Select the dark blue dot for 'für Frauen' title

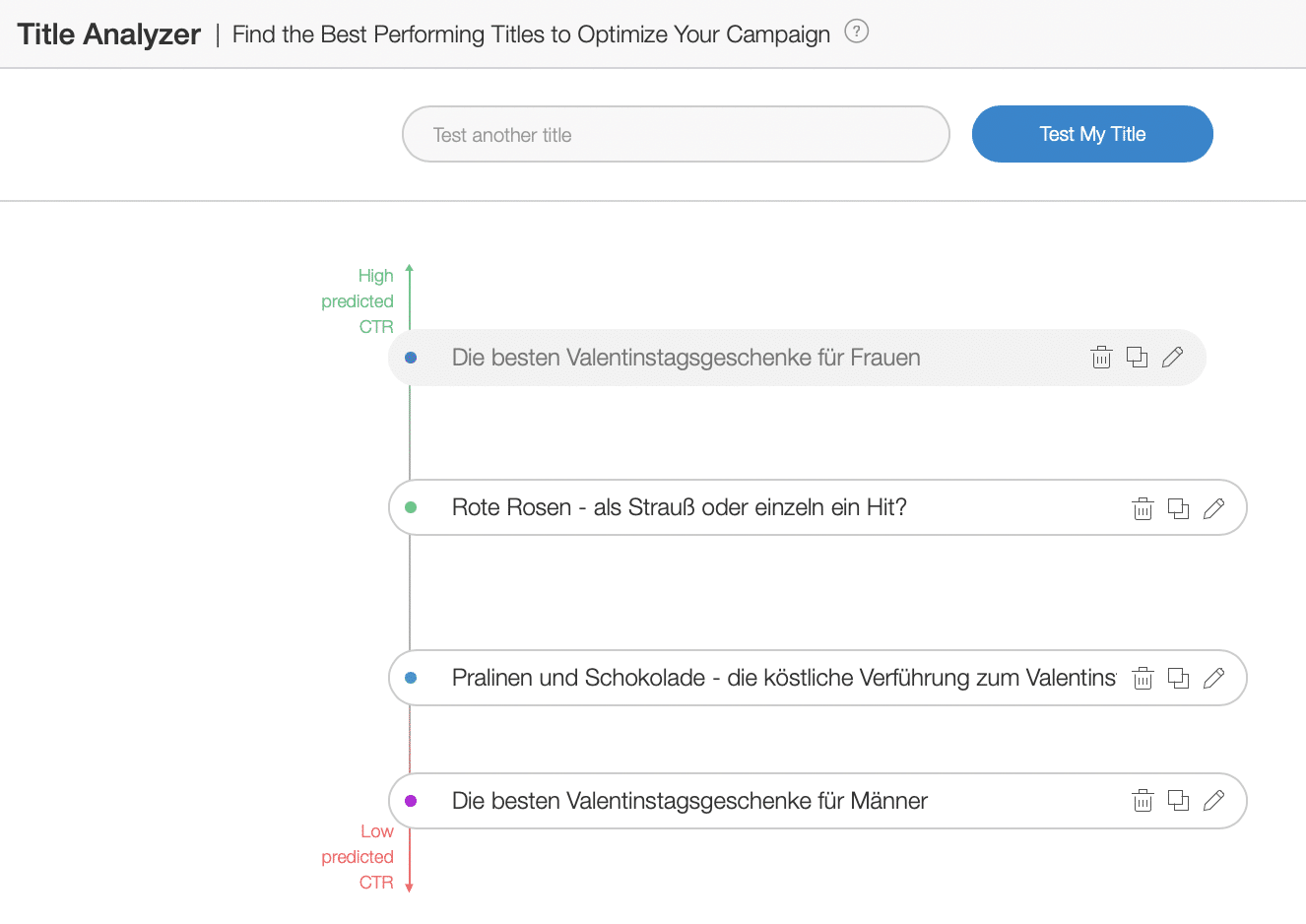411,358
